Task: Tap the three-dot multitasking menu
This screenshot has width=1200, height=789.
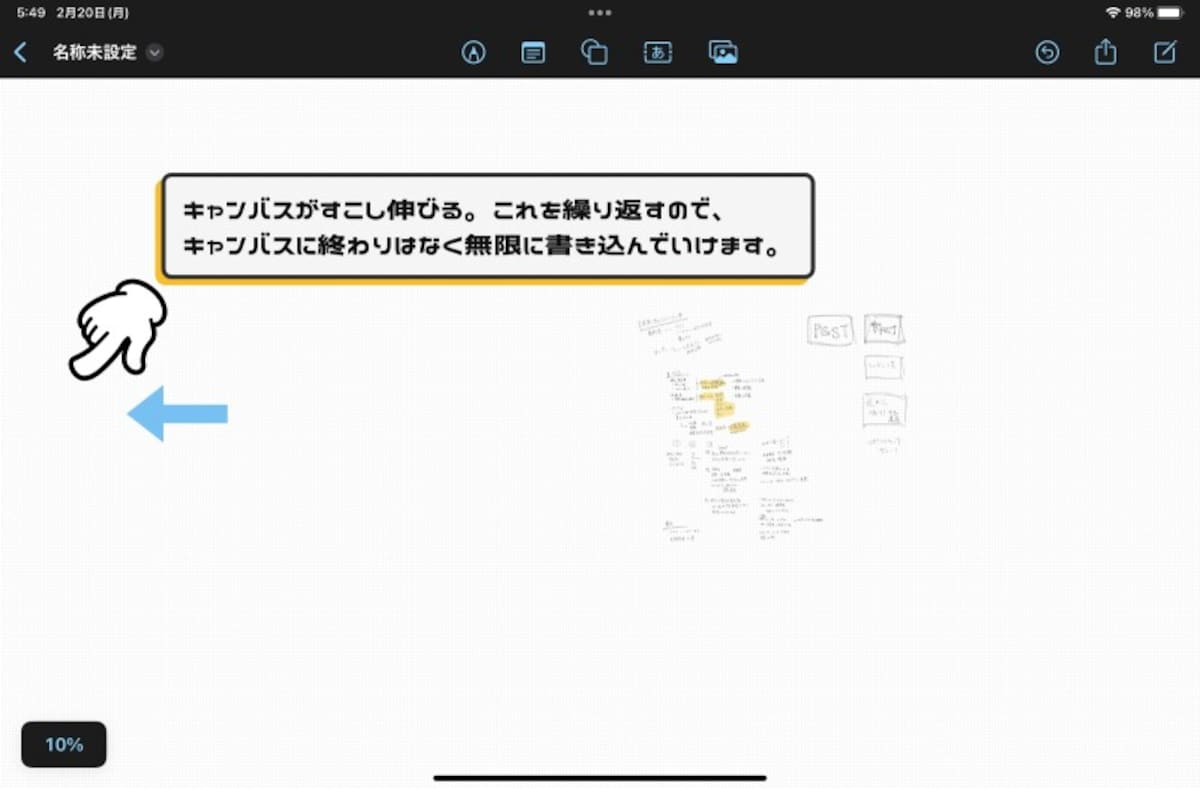Action: 600,13
